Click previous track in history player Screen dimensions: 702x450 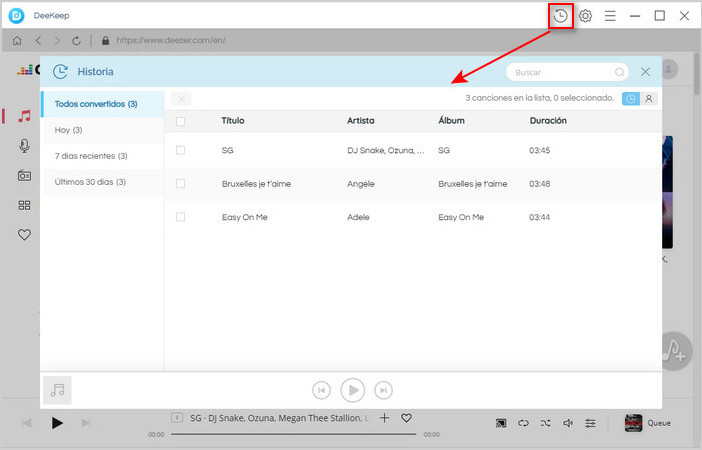(321, 390)
